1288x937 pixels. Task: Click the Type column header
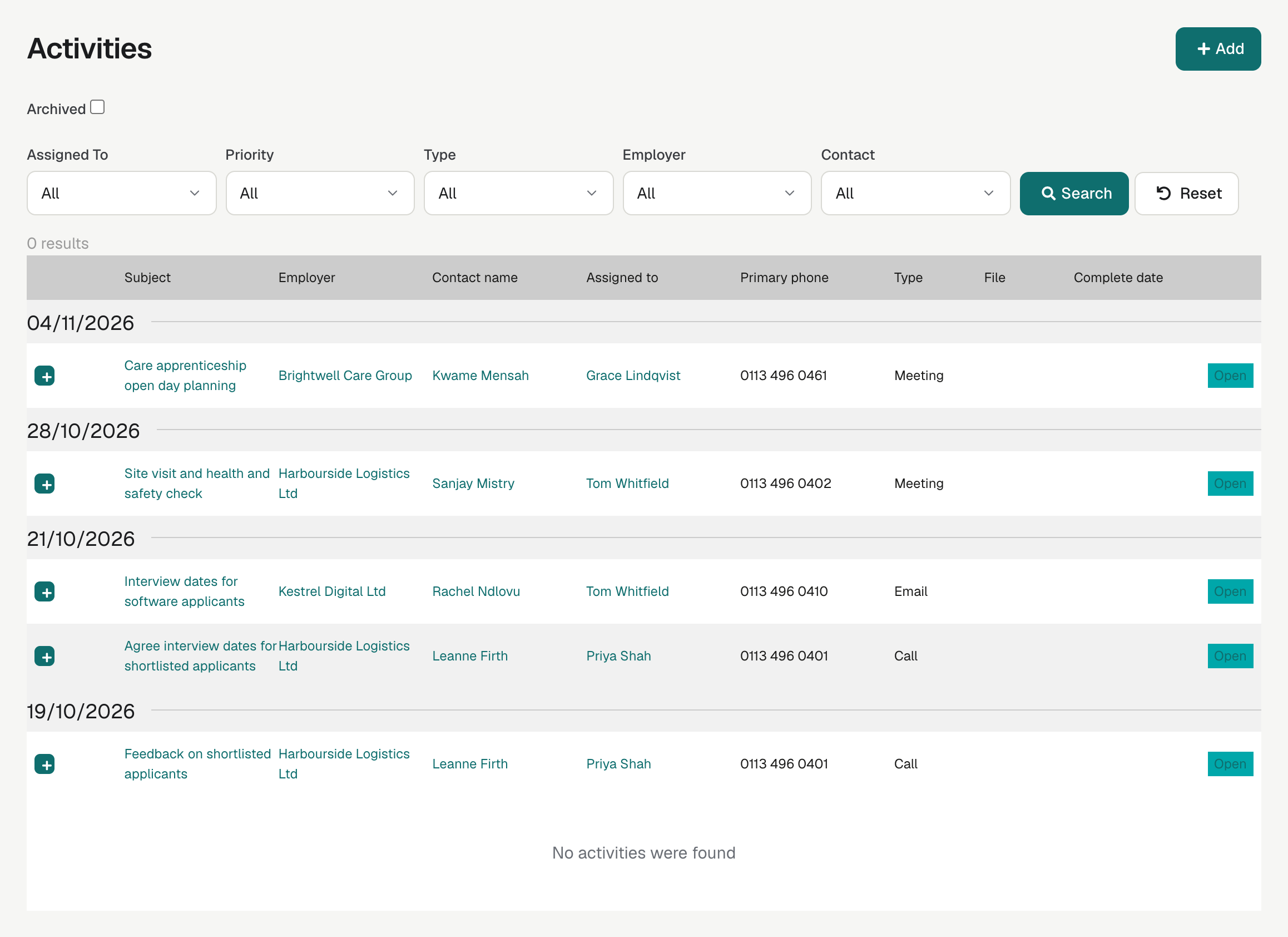908,278
